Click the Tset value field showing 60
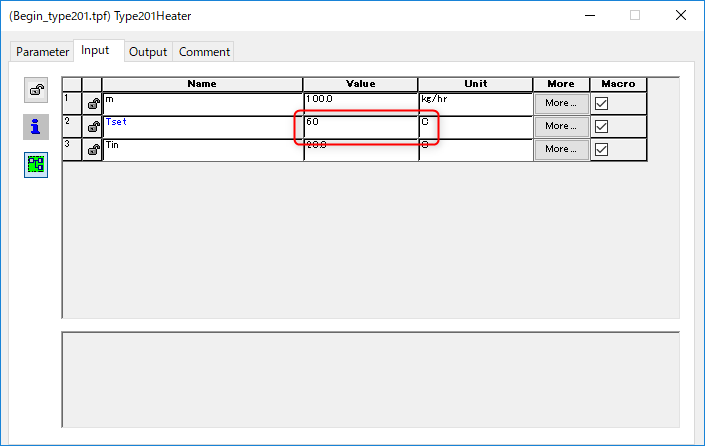 [360, 127]
